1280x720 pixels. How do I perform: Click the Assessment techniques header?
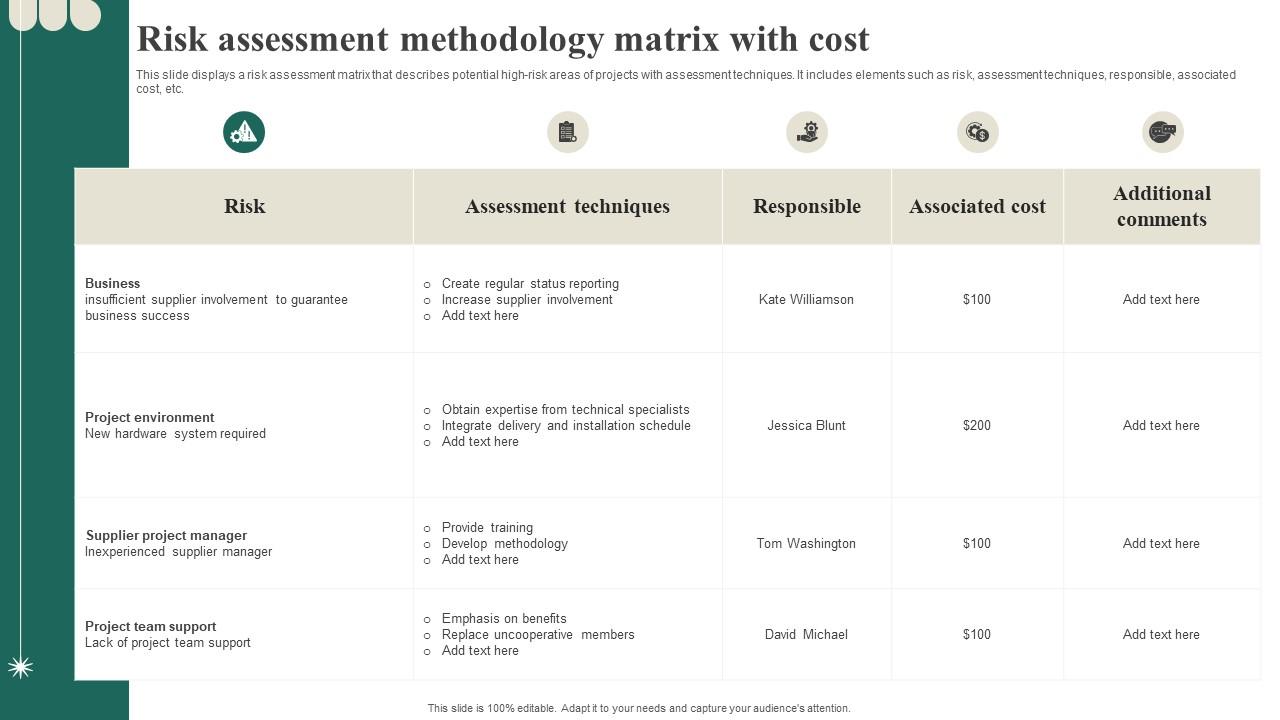click(x=567, y=206)
